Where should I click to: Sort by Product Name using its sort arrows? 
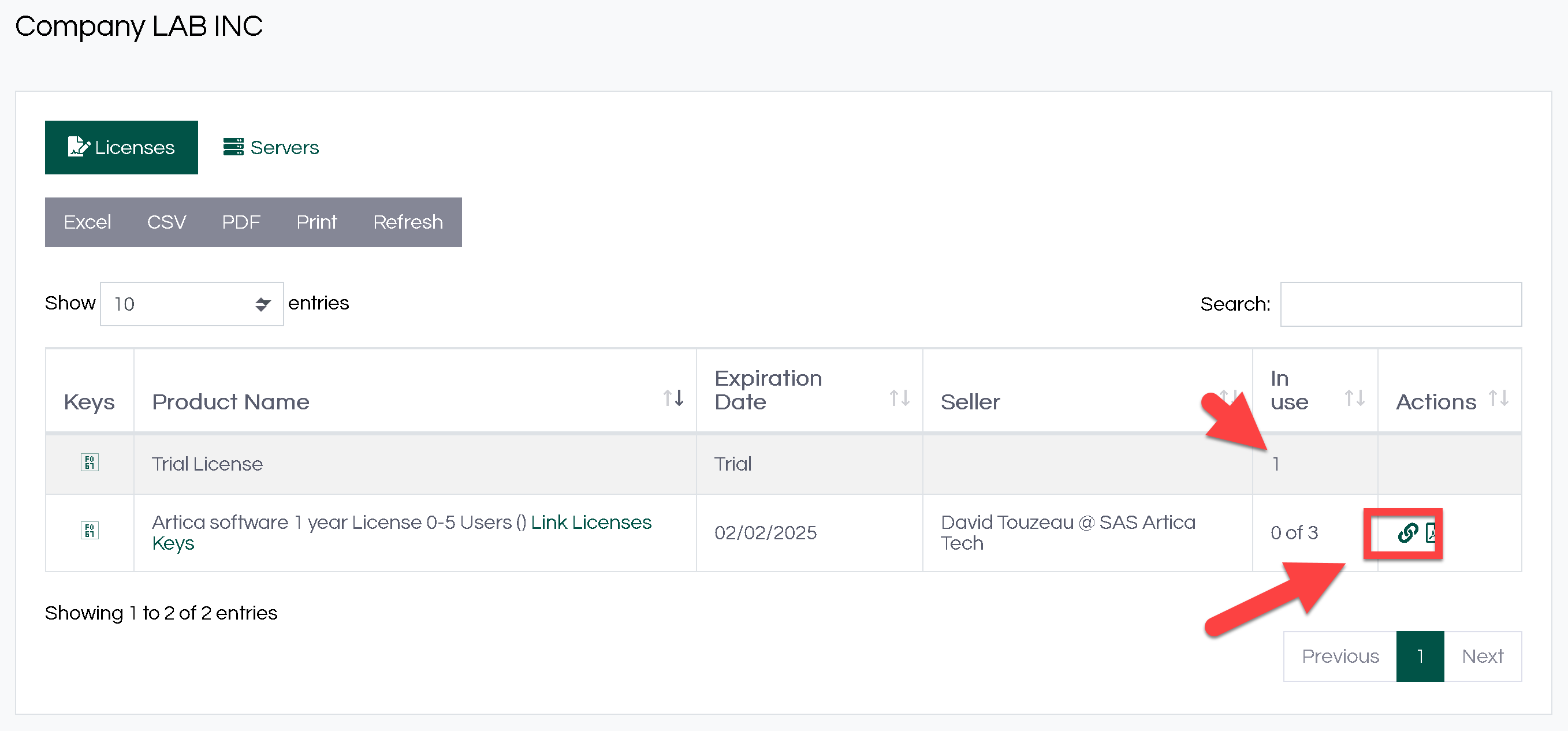pos(673,398)
